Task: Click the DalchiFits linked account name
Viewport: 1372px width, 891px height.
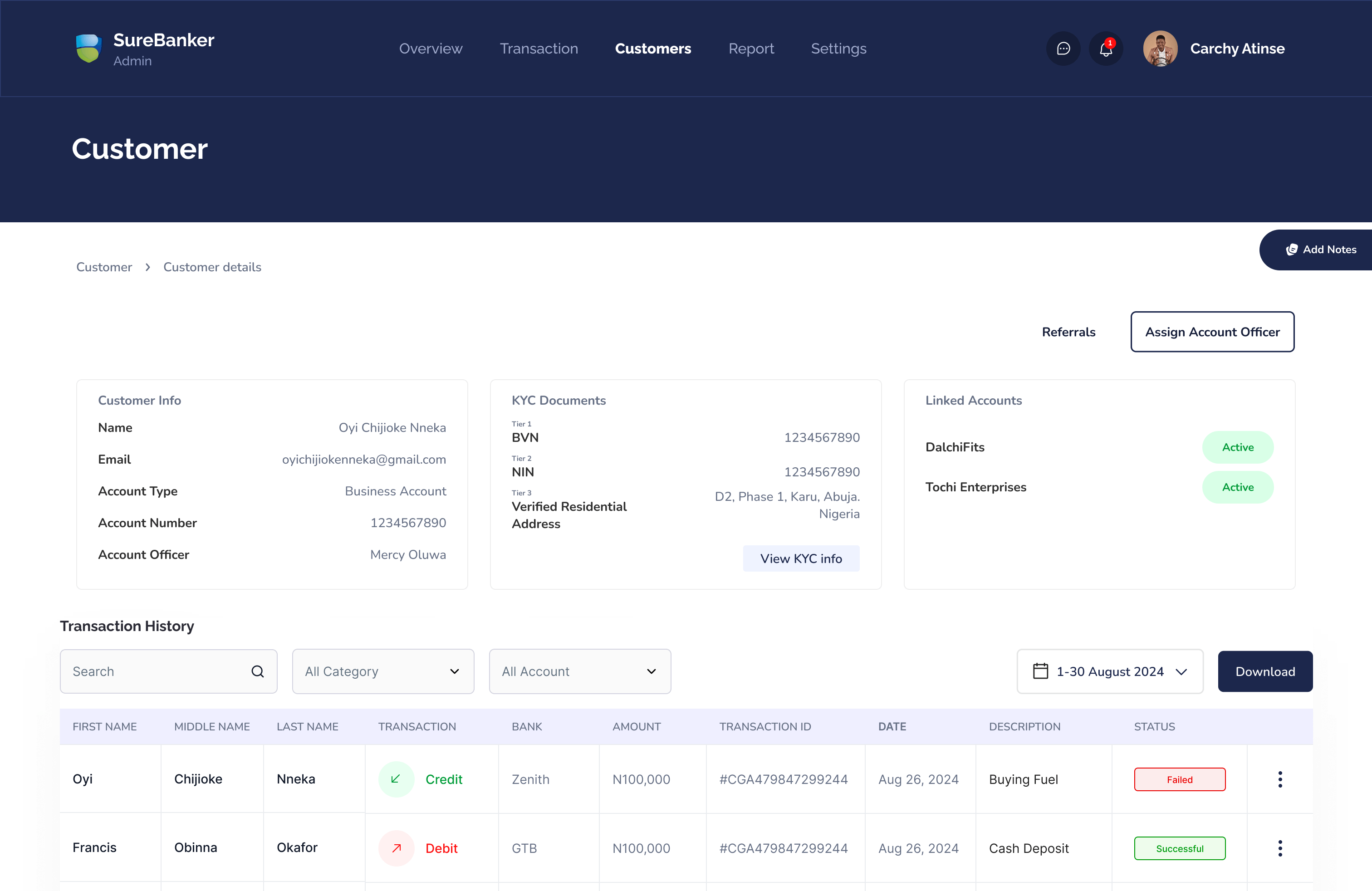Action: pos(955,447)
